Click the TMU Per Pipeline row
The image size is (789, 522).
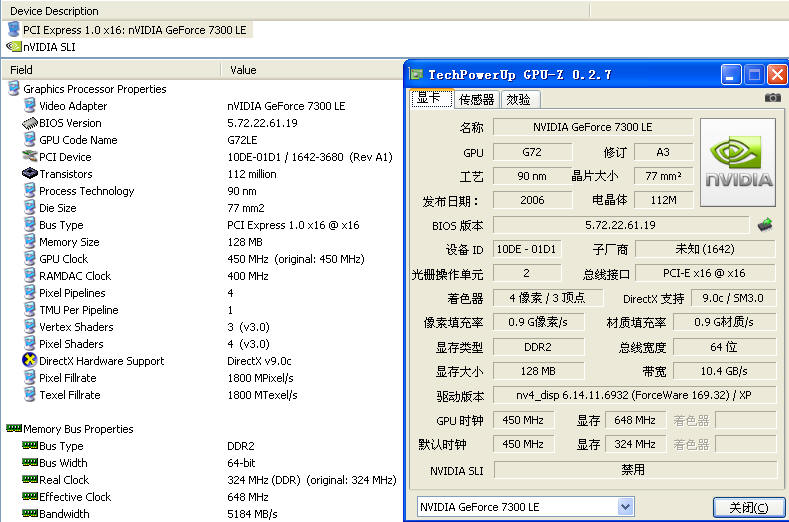[x=201, y=310]
